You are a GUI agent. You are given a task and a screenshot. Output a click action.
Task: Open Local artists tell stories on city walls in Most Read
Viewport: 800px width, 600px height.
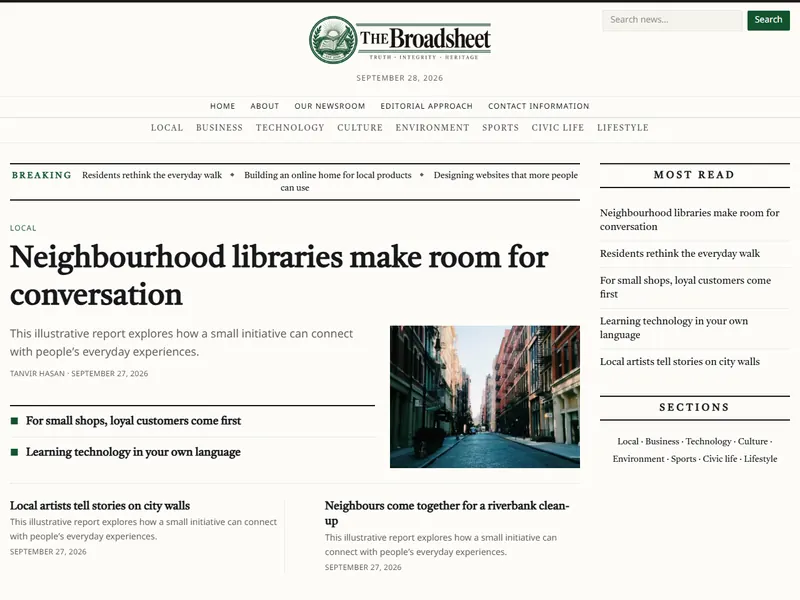coord(680,362)
